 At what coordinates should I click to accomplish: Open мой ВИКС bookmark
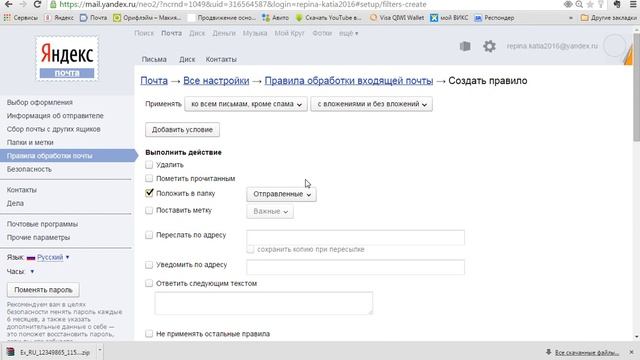(x=449, y=18)
